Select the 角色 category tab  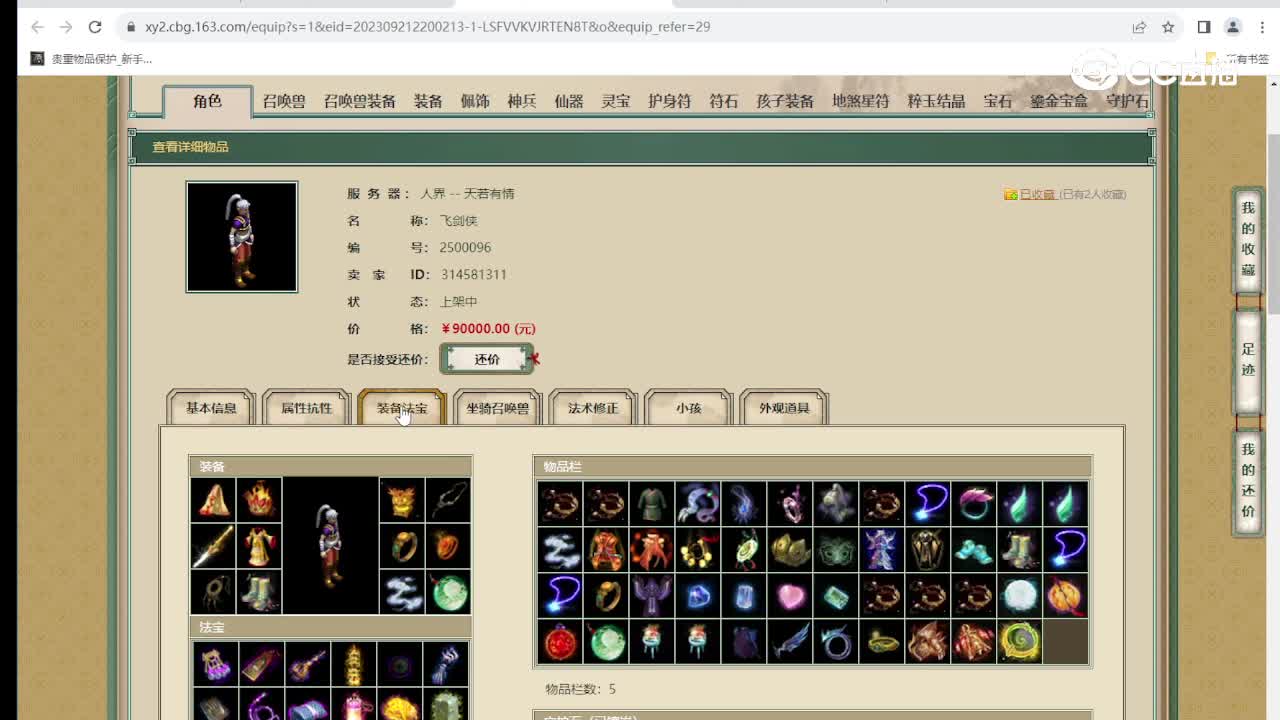point(208,101)
